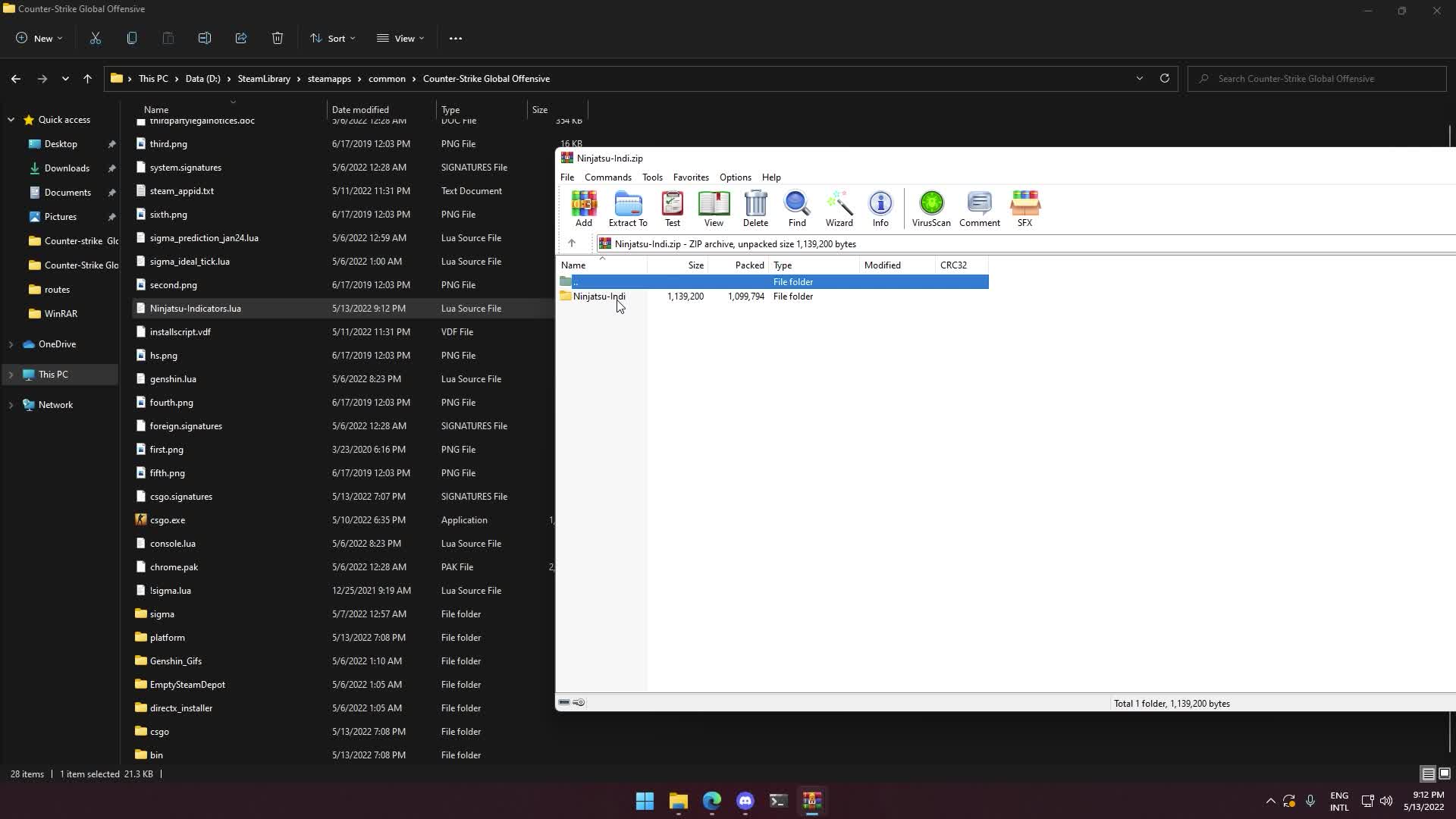Switch to details view toggle in status bar
Screen dimensions: 1456x819
(1427, 773)
